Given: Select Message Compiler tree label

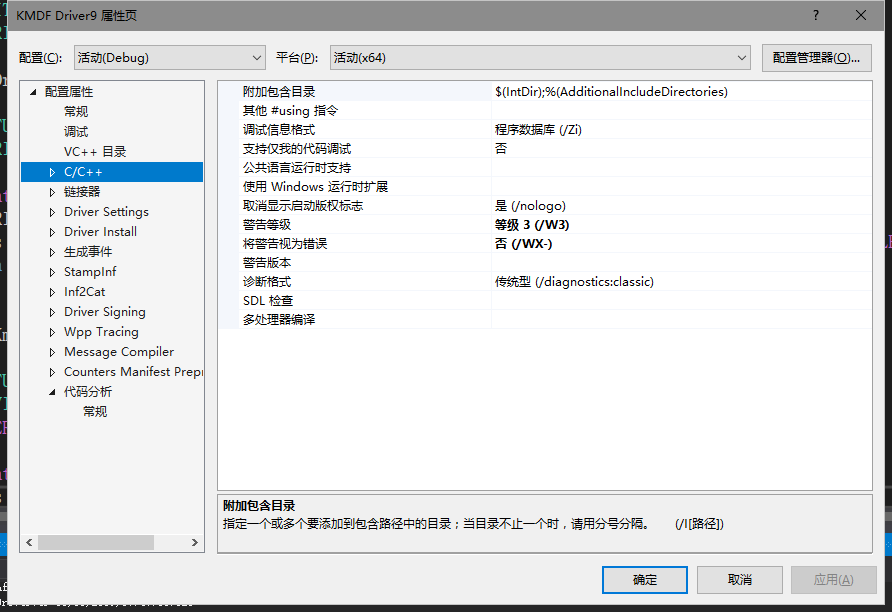Looking at the screenshot, I should (119, 352).
